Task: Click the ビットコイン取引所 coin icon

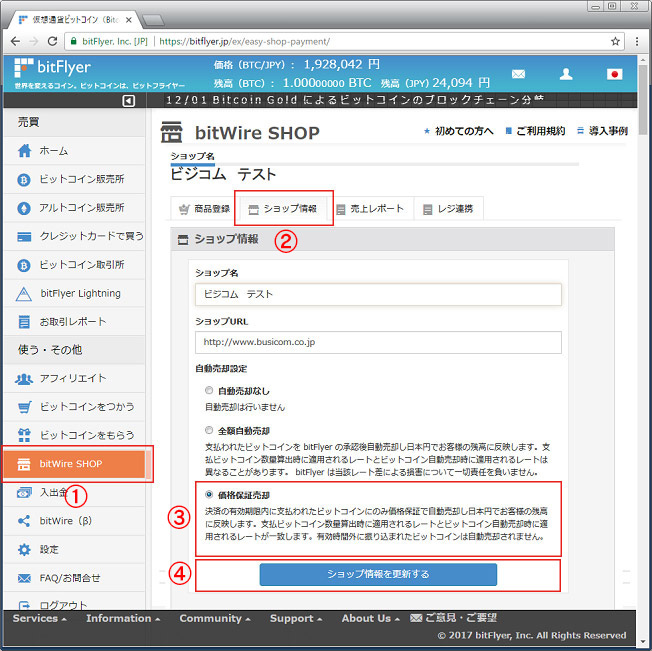Action: (24, 265)
